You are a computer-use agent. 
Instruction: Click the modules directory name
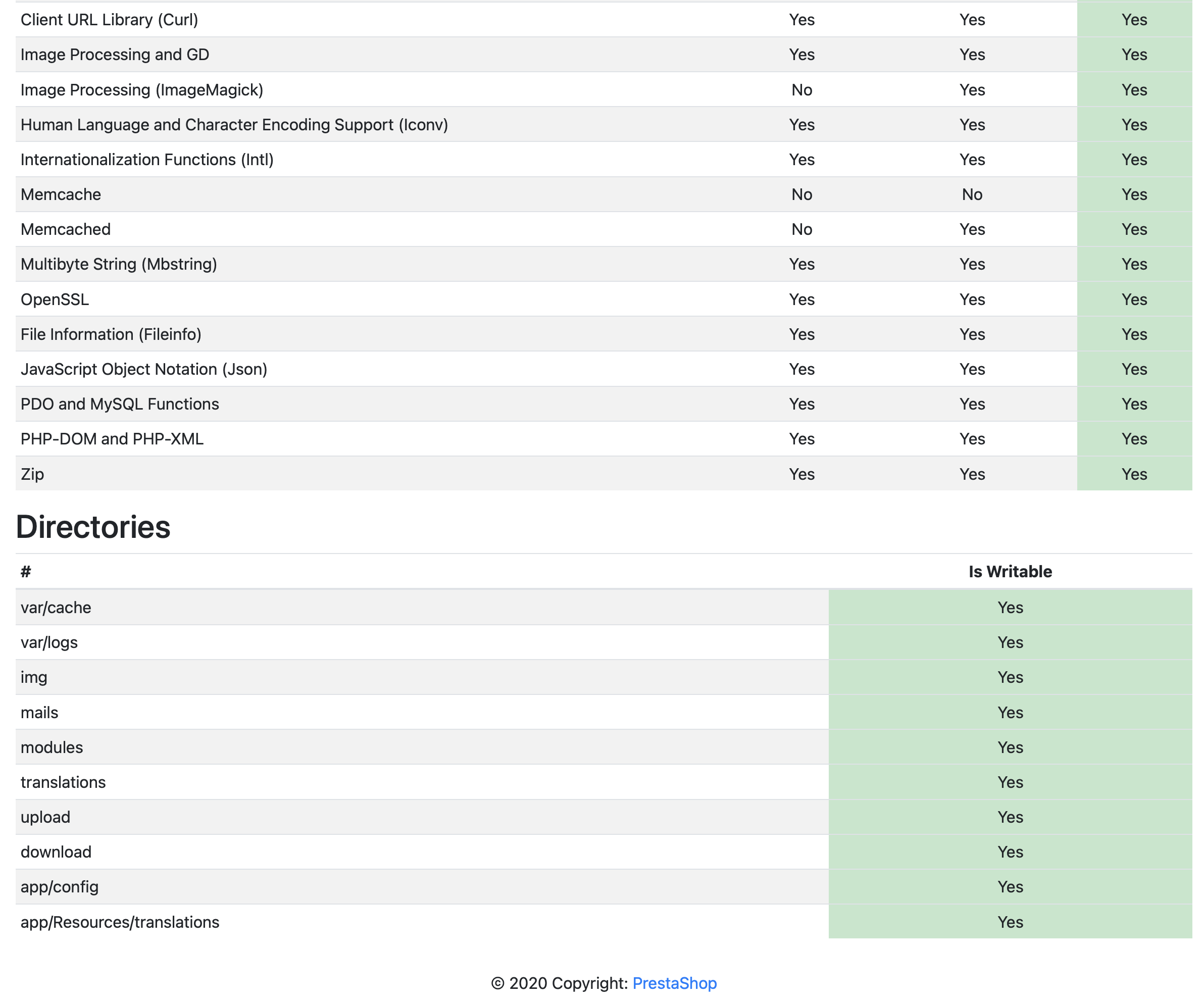click(52, 747)
